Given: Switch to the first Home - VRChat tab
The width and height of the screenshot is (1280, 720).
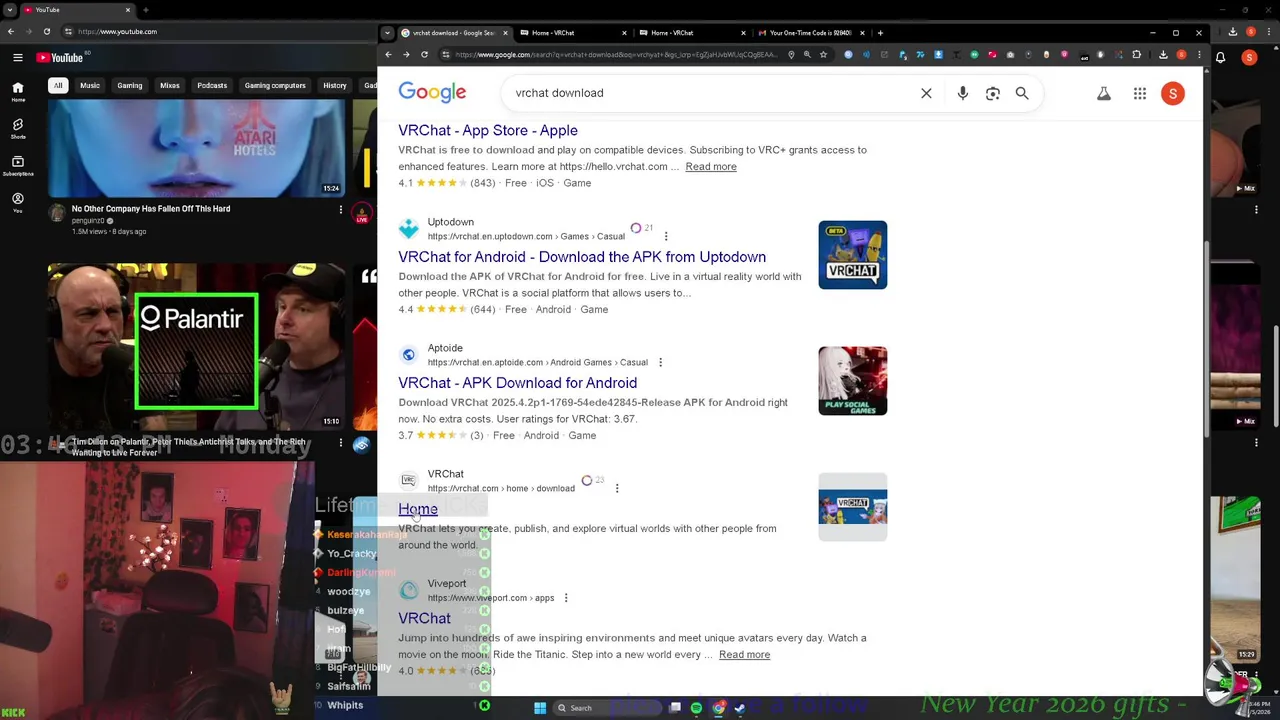Looking at the screenshot, I should (574, 33).
